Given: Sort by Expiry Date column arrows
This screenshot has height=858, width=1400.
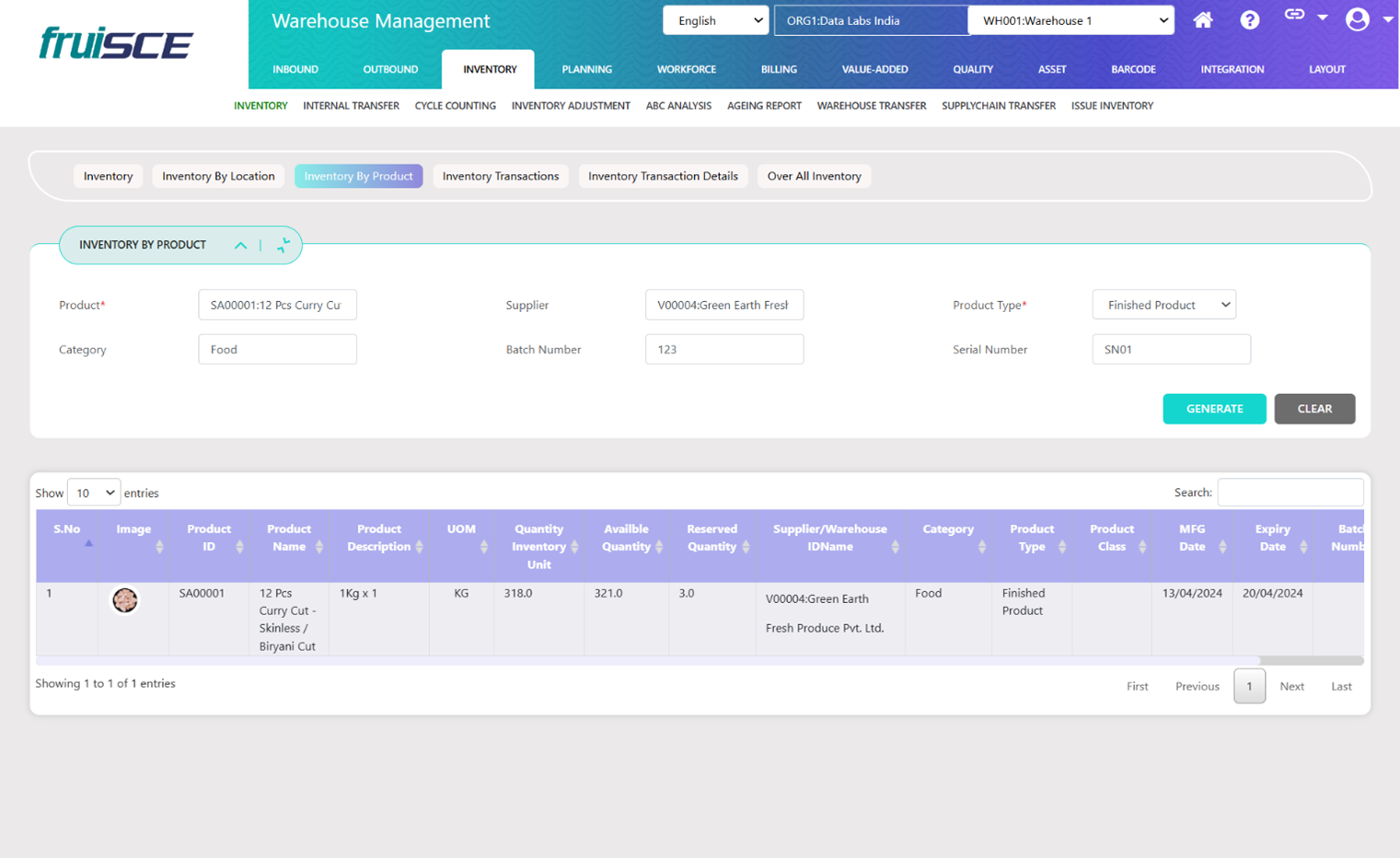Looking at the screenshot, I should pyautogui.click(x=1302, y=547).
